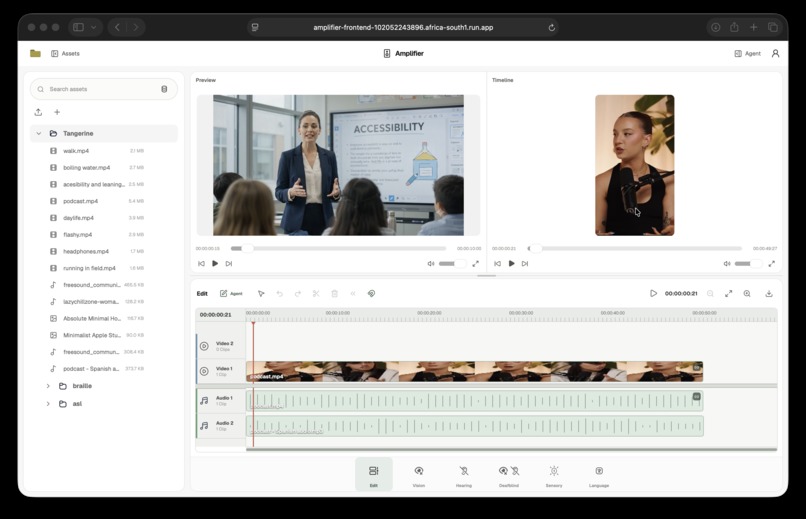Select the Audio 1 waveform clip
Image resolution: width=806 pixels, height=519 pixels.
point(474,401)
